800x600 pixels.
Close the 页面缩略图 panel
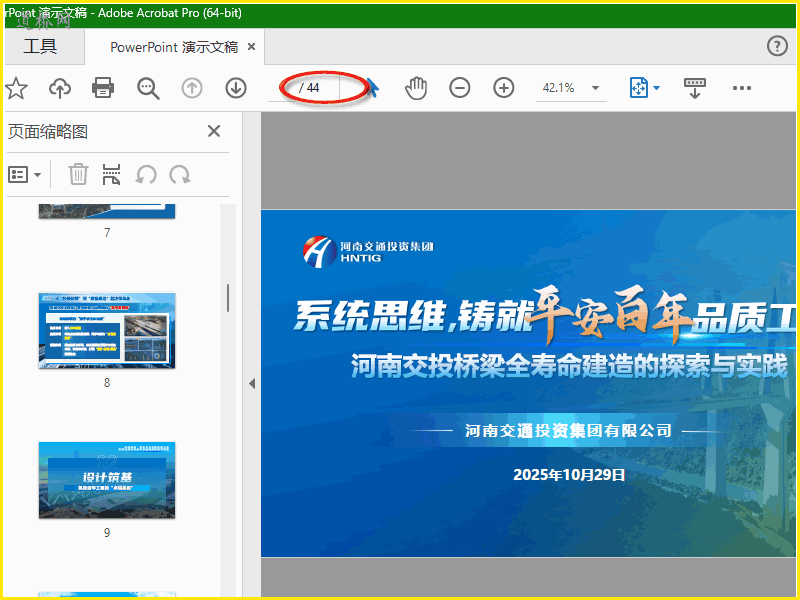pos(214,131)
